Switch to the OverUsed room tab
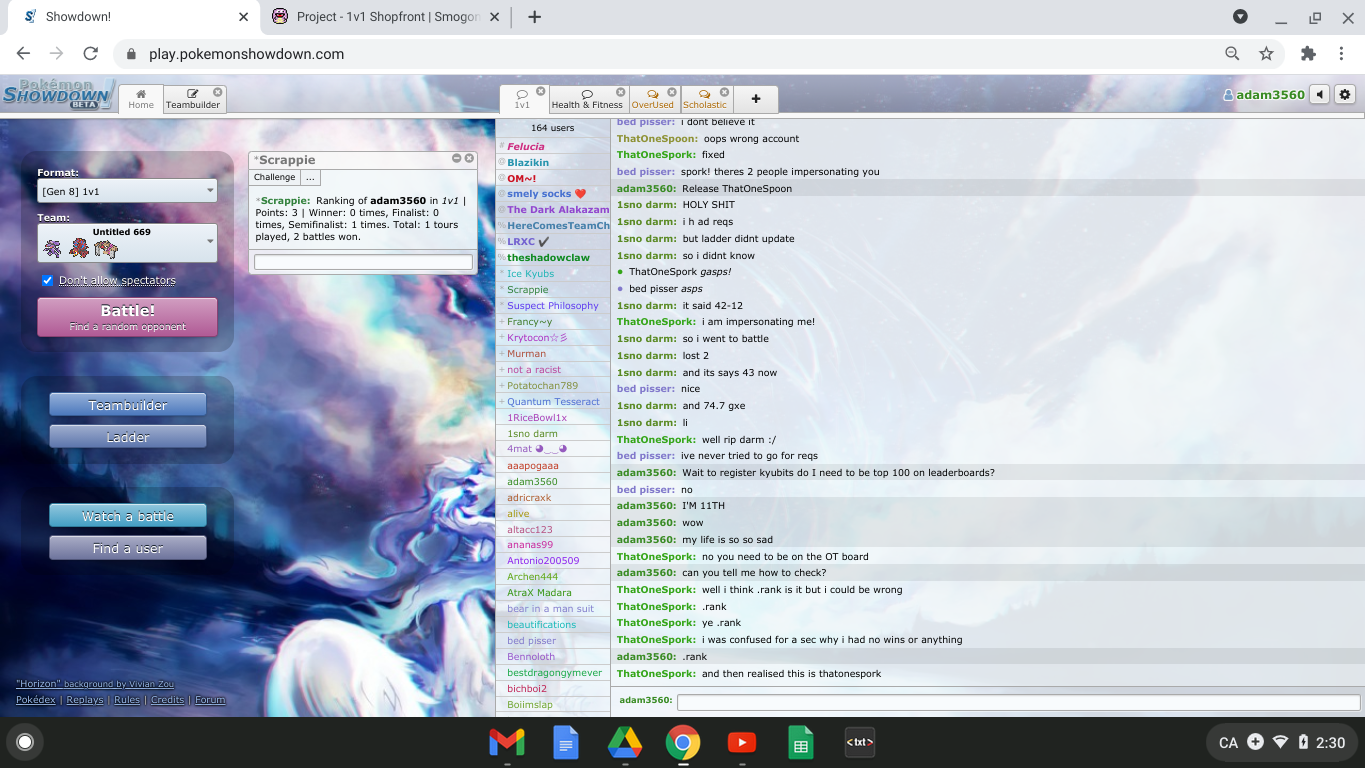The width and height of the screenshot is (1365, 768). 653,99
